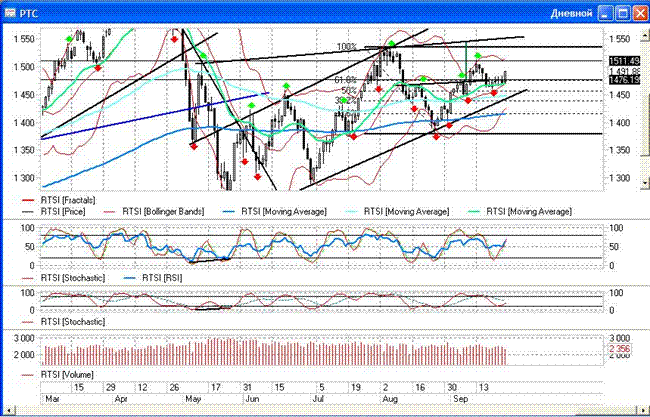Click the horizontal scrollbar right arrow

tap(643, 410)
